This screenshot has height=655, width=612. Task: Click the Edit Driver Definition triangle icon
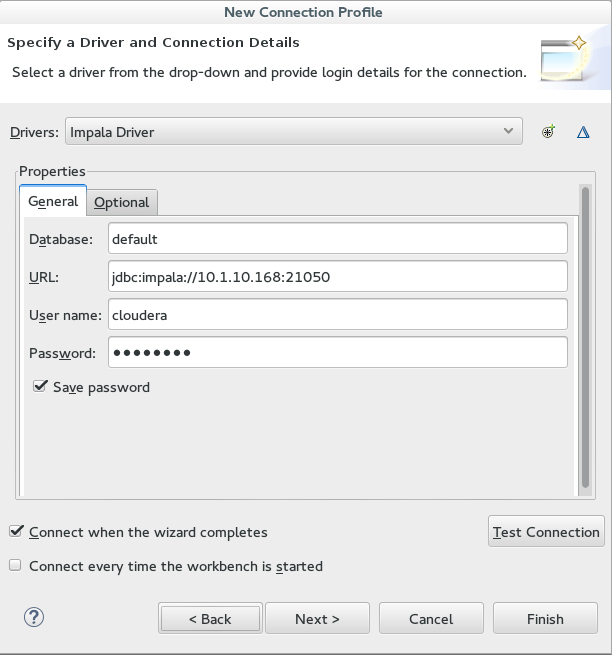583,132
